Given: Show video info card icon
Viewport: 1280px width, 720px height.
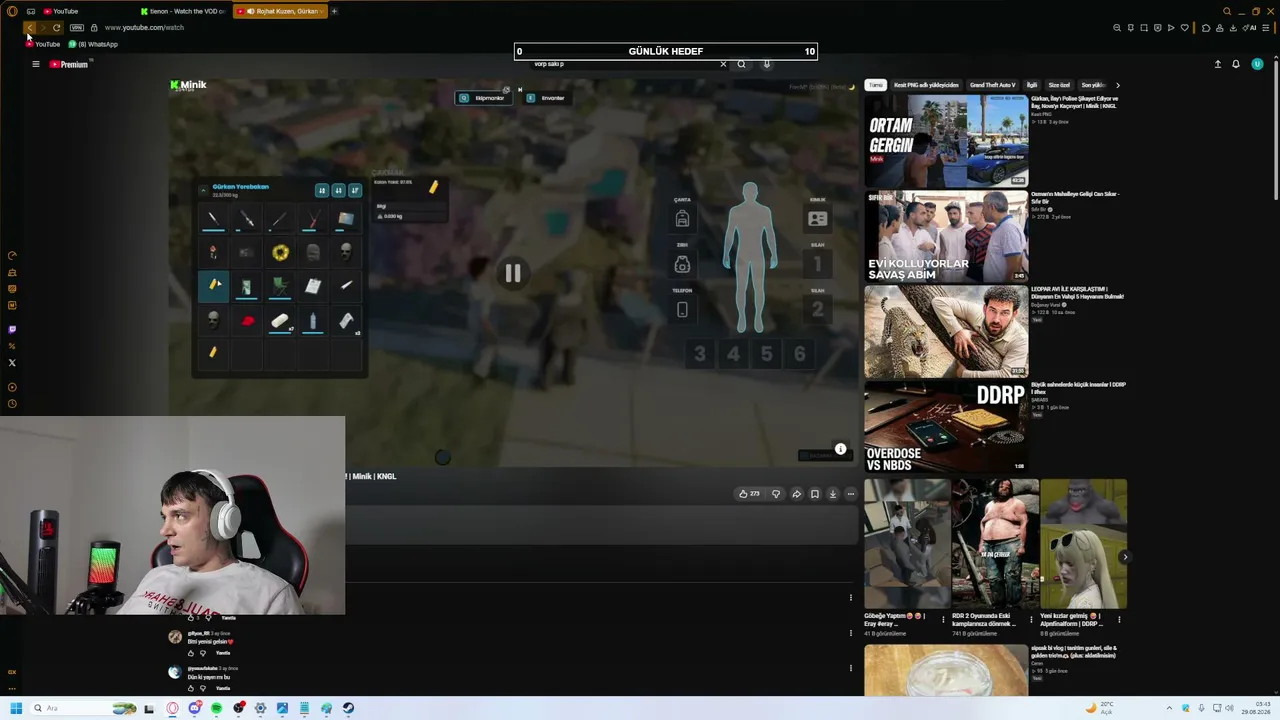Looking at the screenshot, I should pyautogui.click(x=840, y=449).
